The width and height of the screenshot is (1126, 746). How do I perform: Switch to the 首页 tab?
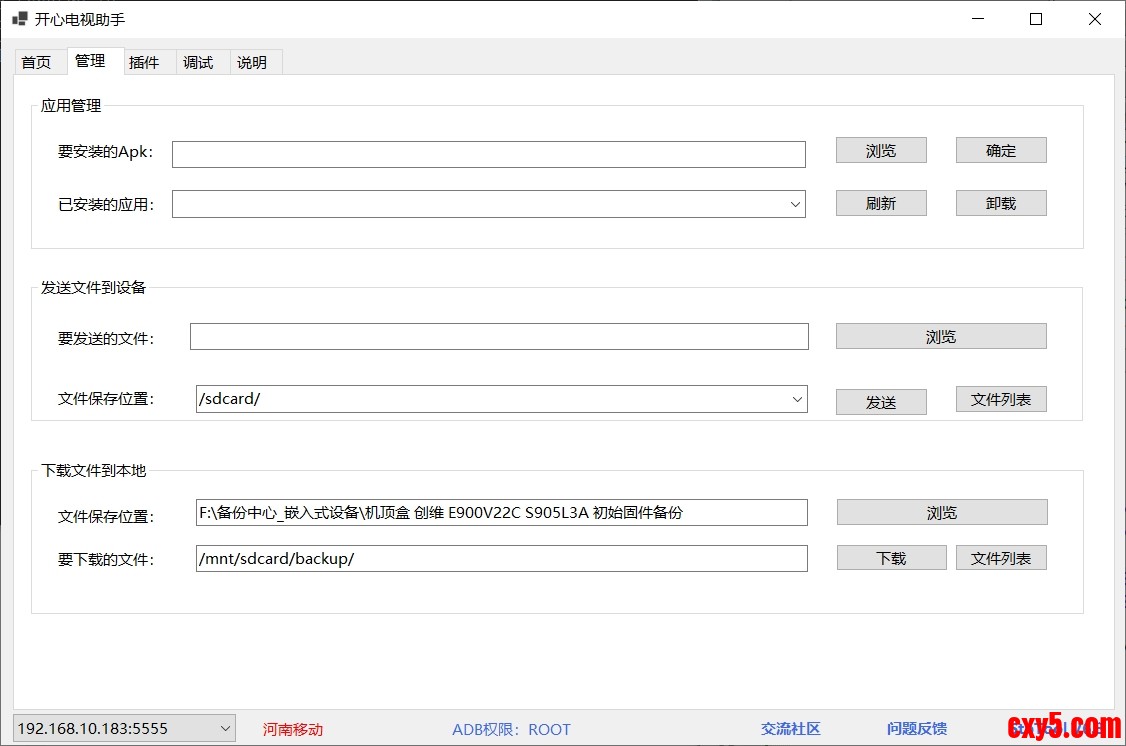tap(36, 62)
